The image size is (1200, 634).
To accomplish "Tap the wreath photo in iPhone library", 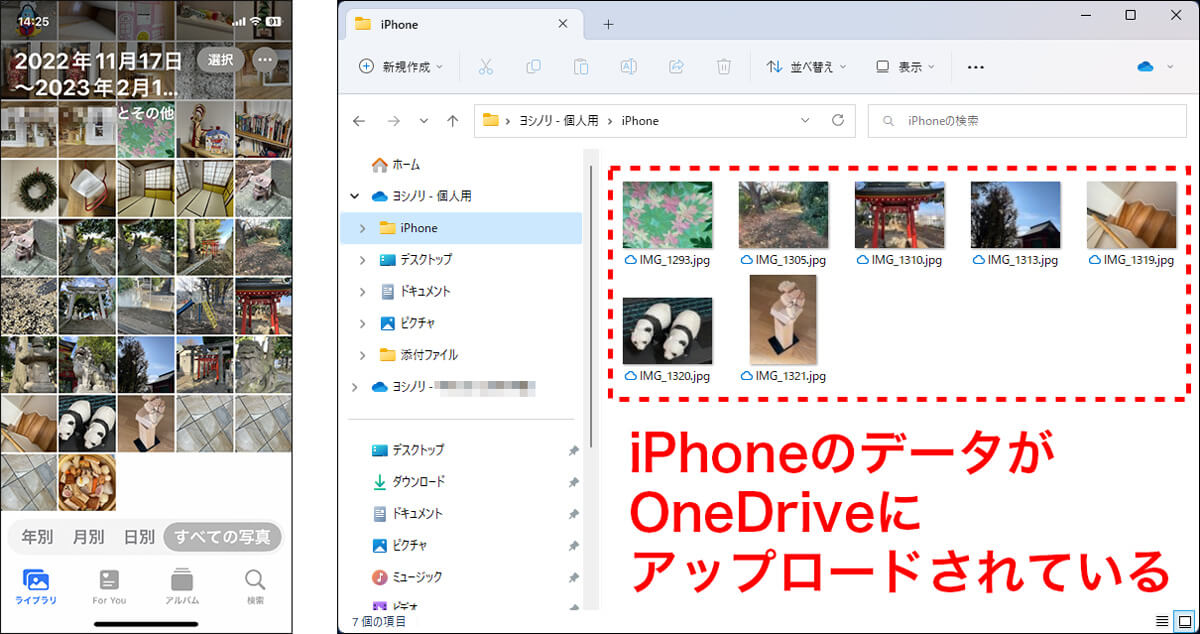I will point(29,188).
